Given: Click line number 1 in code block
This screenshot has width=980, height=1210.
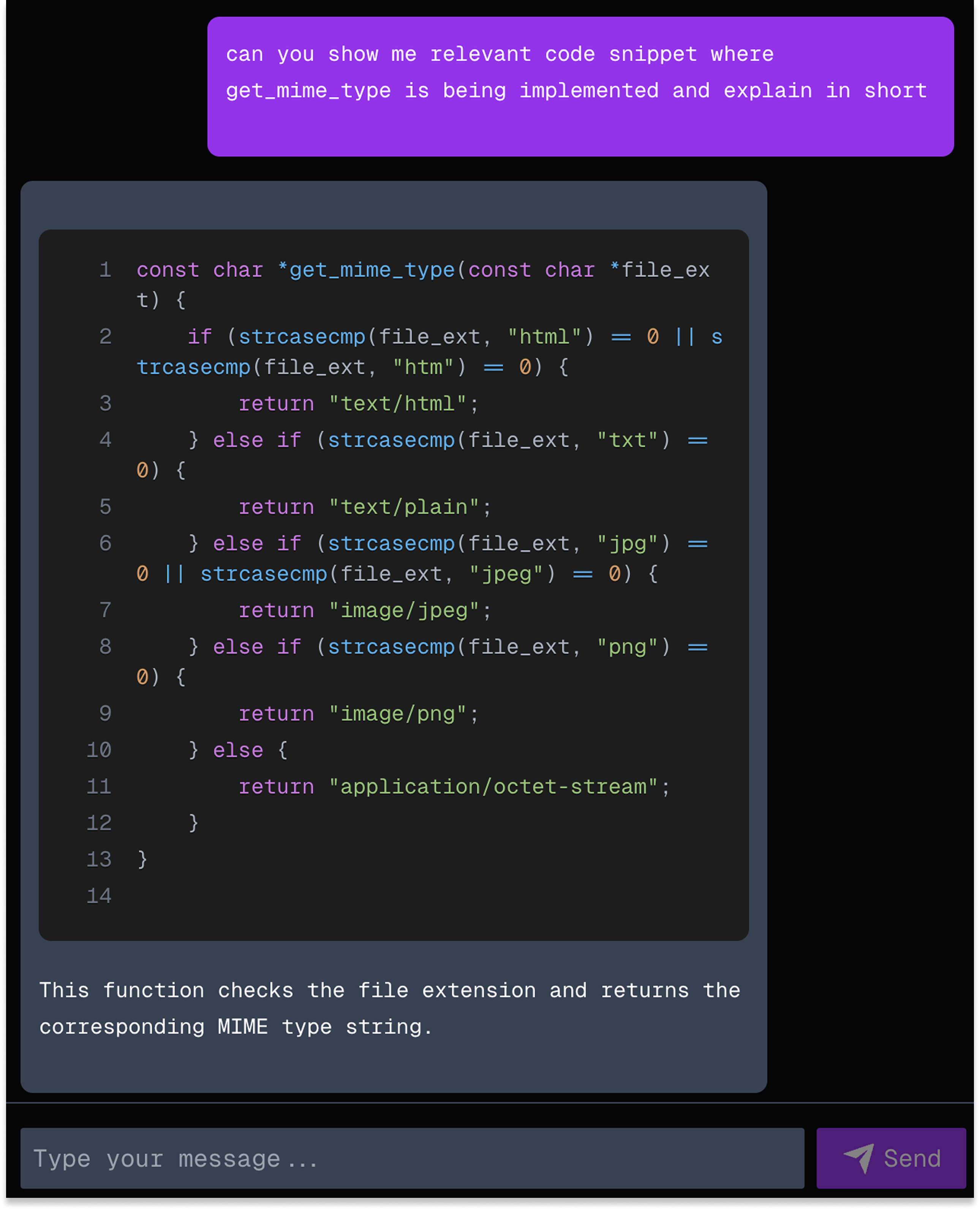Looking at the screenshot, I should point(106,270).
